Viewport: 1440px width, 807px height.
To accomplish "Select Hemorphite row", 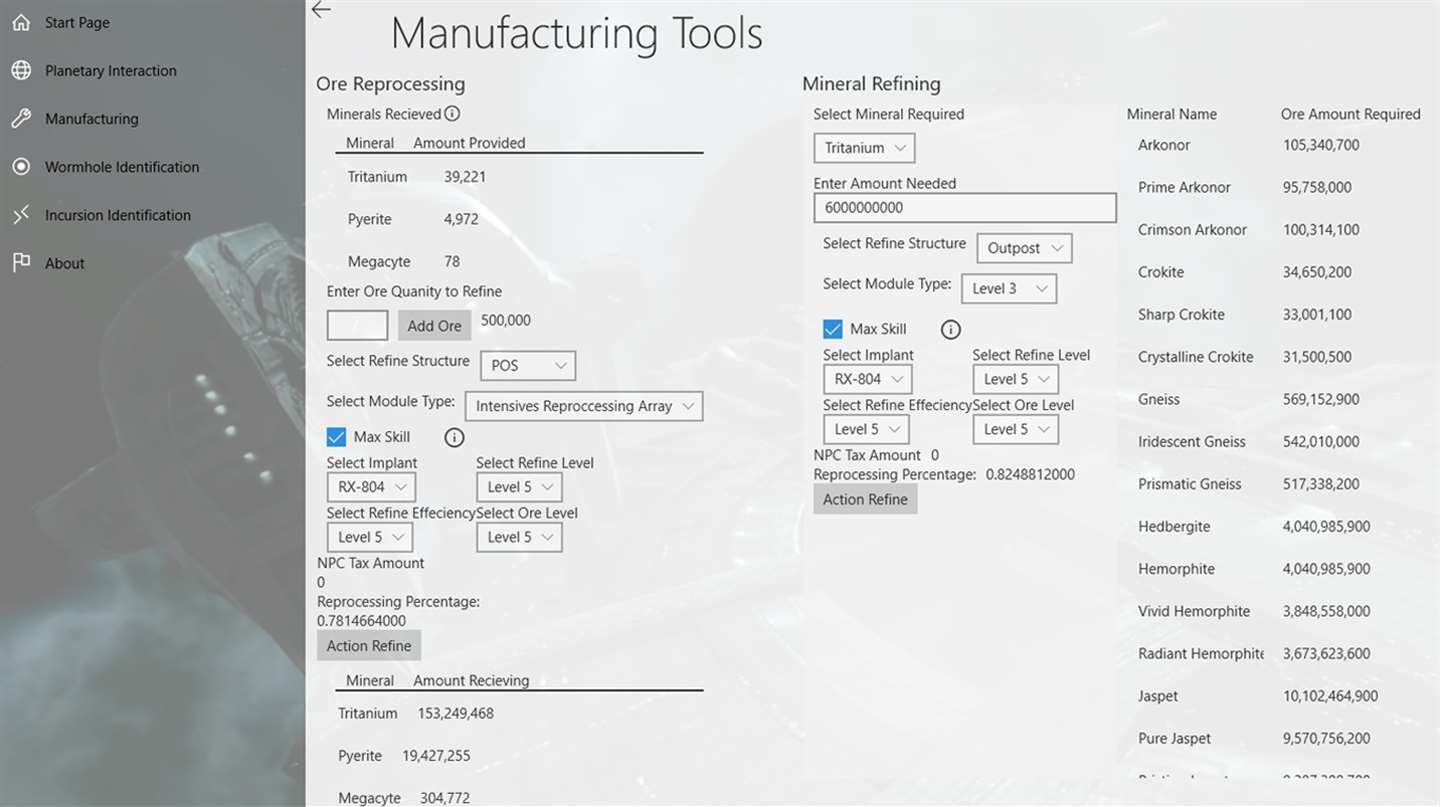I will click(1280, 568).
